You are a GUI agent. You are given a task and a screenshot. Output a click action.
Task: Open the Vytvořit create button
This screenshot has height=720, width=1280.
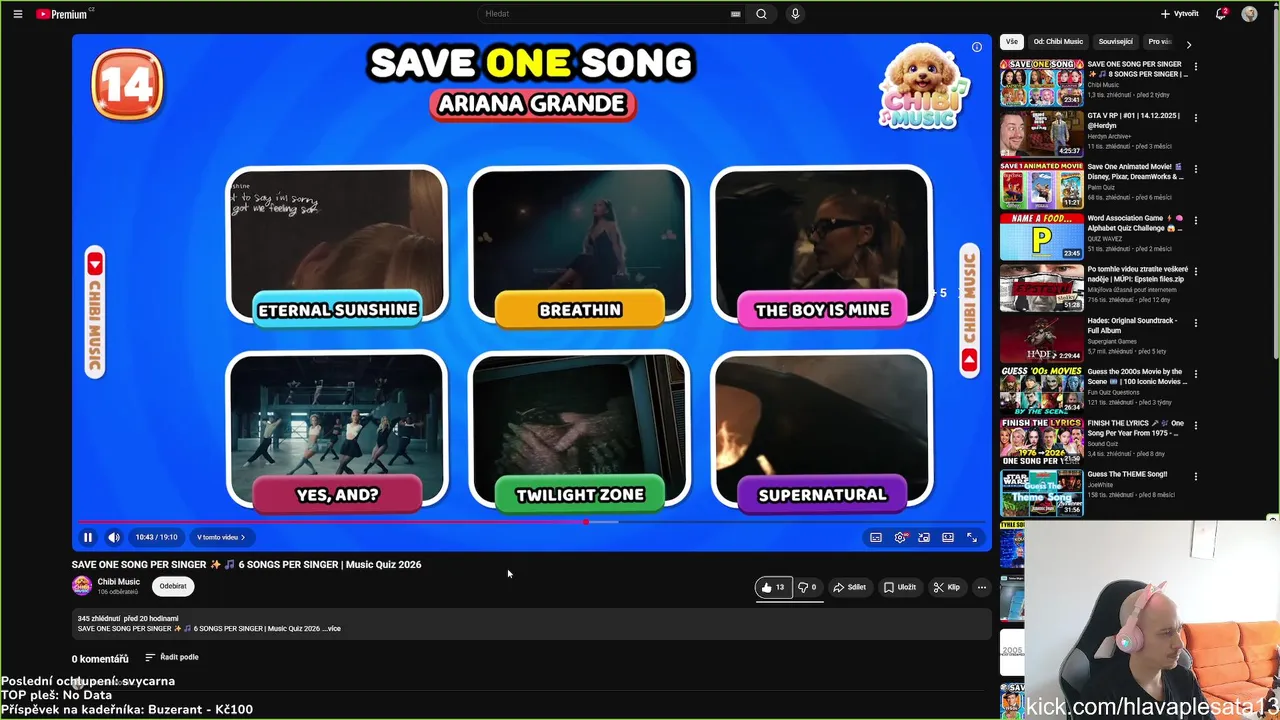(x=1180, y=14)
